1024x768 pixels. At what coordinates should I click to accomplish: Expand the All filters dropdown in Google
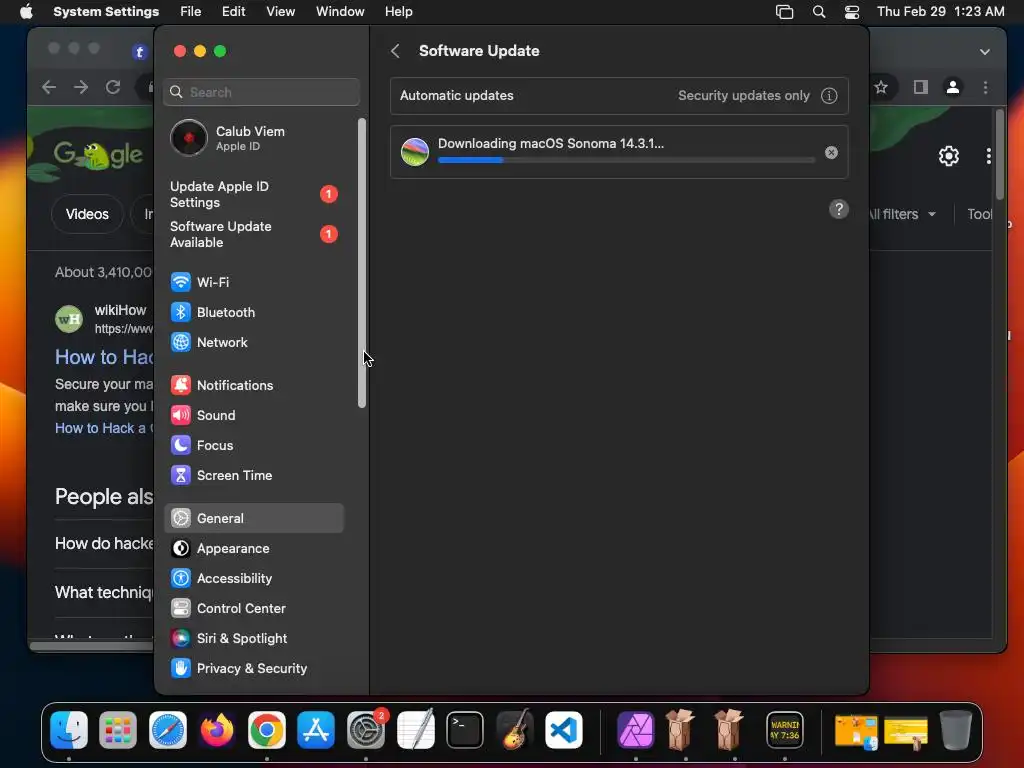click(x=904, y=214)
